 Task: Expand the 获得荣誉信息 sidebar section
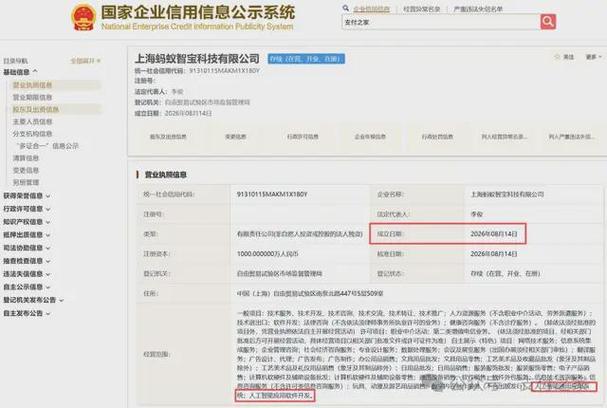[27, 196]
